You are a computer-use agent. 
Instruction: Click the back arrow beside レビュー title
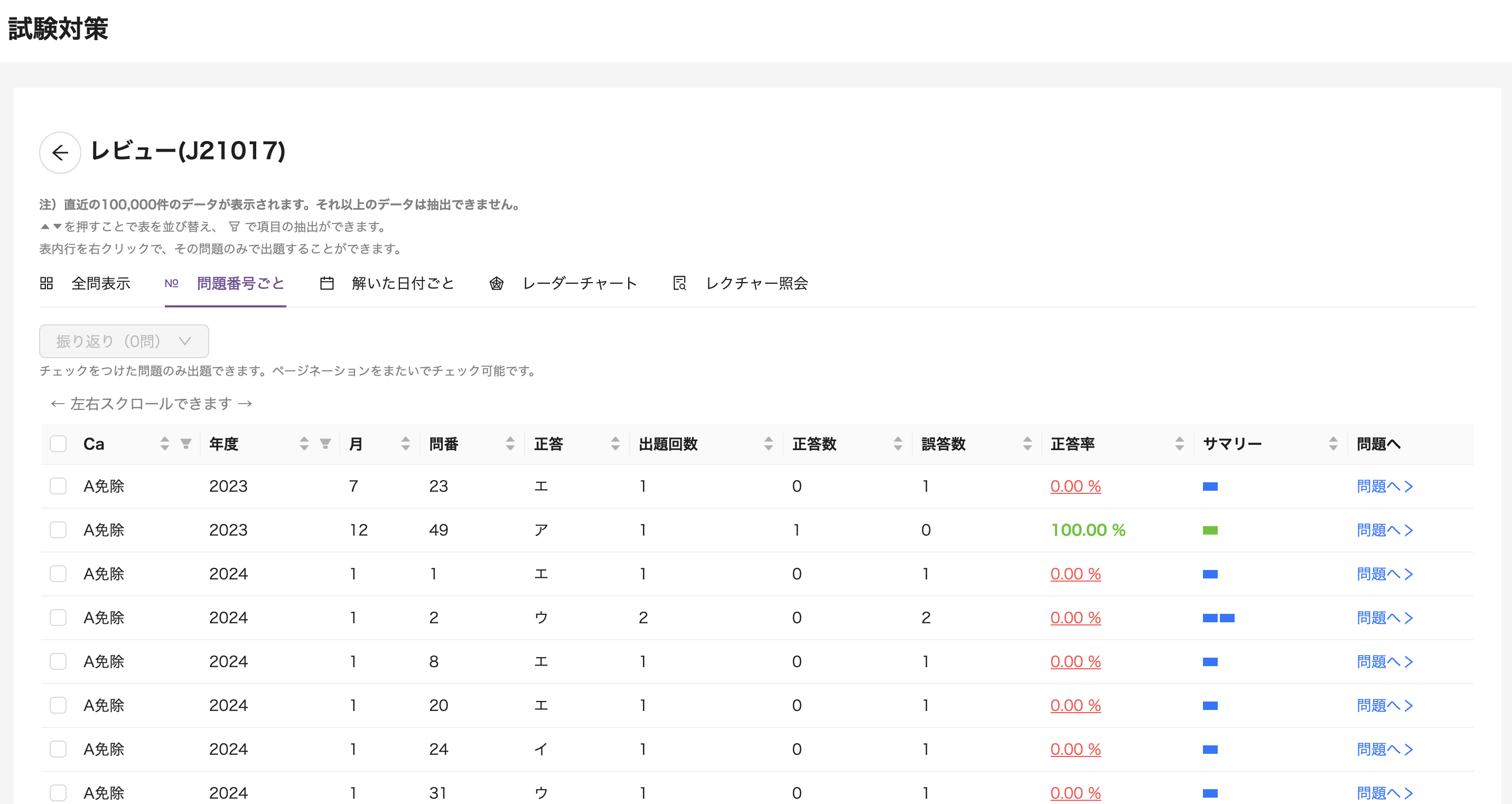60,153
